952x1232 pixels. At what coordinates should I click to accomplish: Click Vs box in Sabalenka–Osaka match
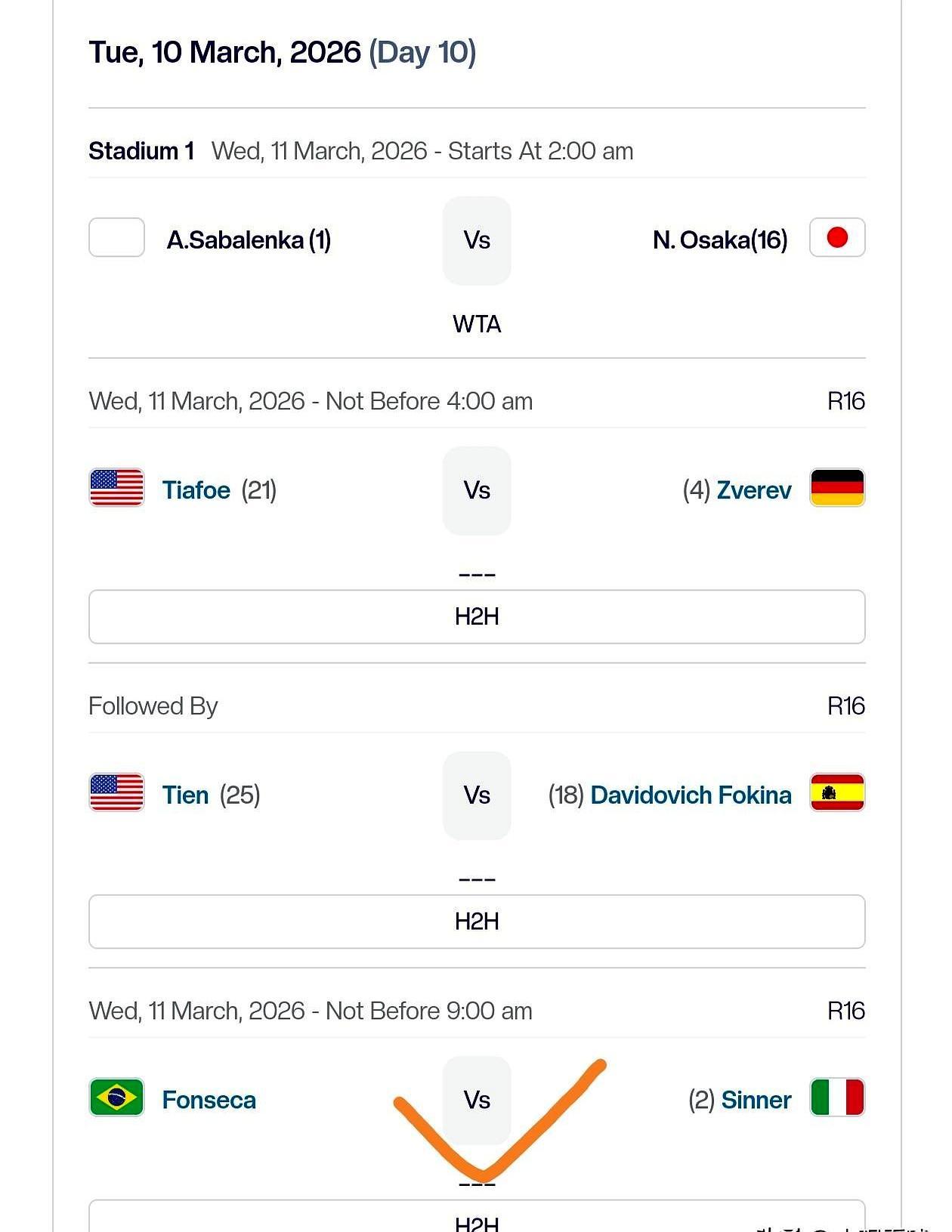(x=477, y=241)
